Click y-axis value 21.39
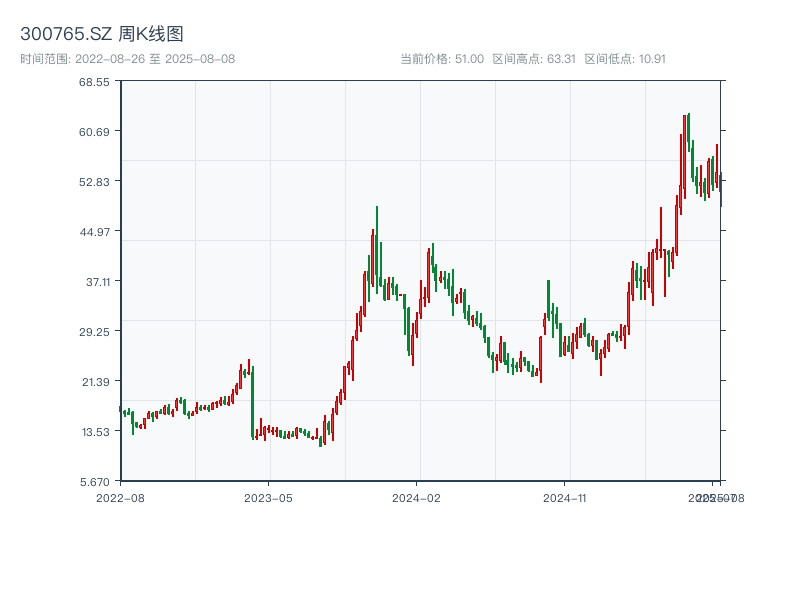 [x=95, y=382]
